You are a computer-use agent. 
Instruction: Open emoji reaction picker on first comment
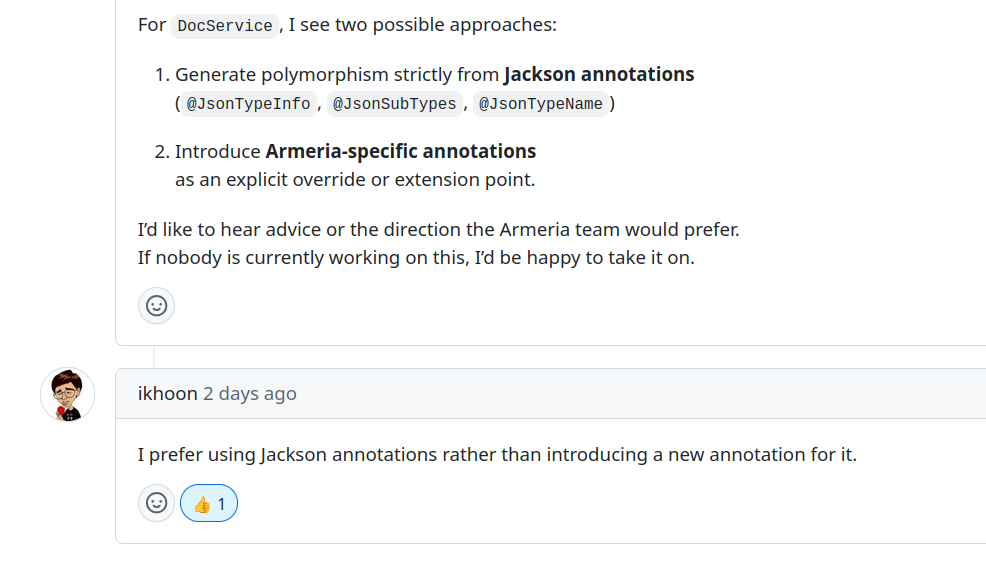[x=156, y=306]
